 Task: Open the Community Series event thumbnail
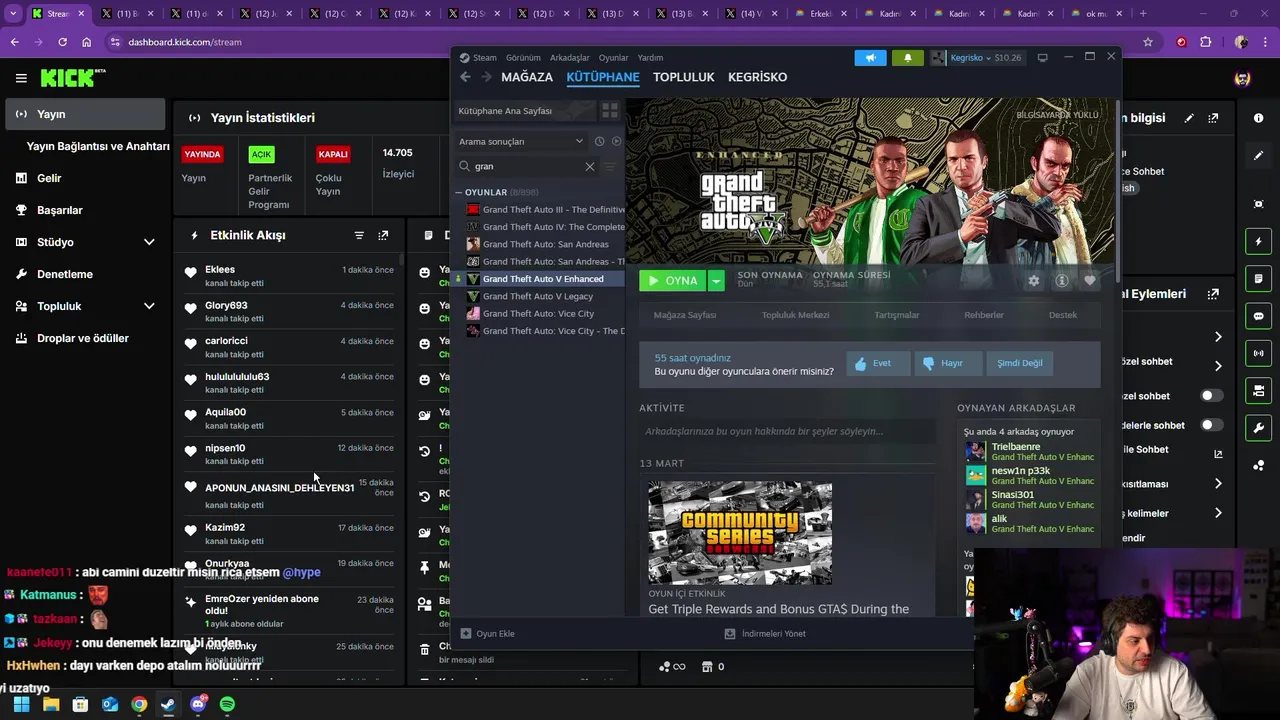pyautogui.click(x=740, y=533)
